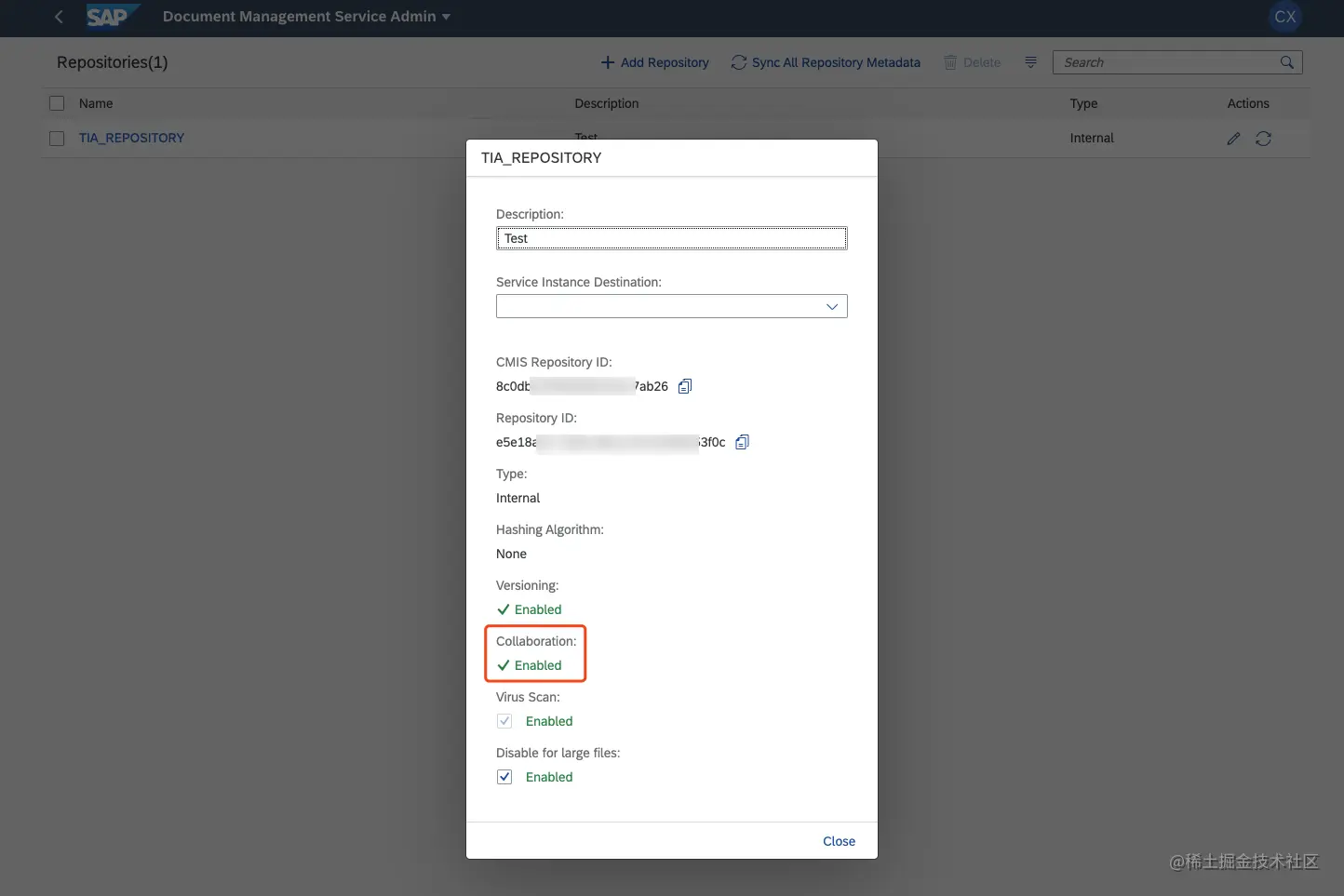Open Document Management Service Admin menu

pyautogui.click(x=306, y=17)
